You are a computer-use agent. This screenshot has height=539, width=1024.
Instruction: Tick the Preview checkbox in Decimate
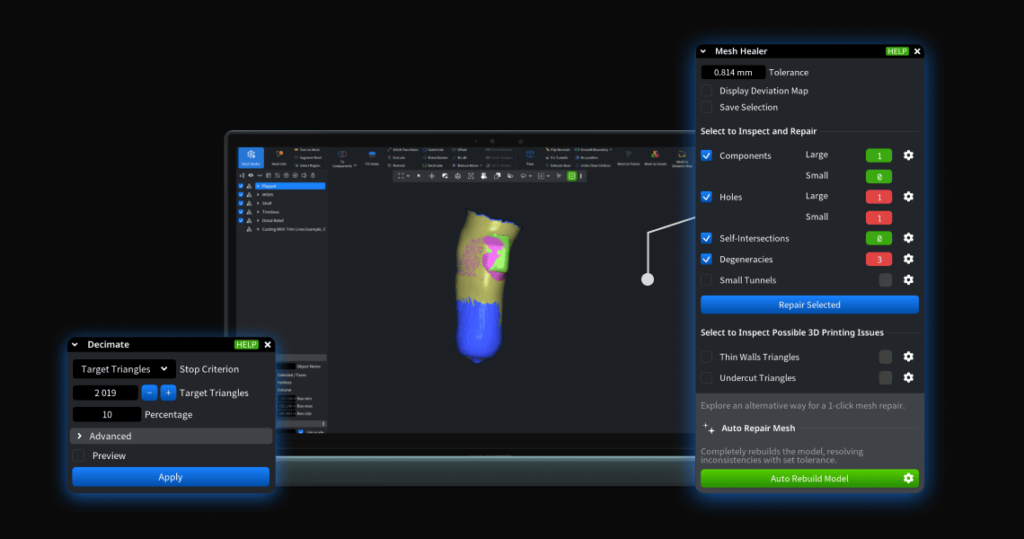[x=79, y=456]
